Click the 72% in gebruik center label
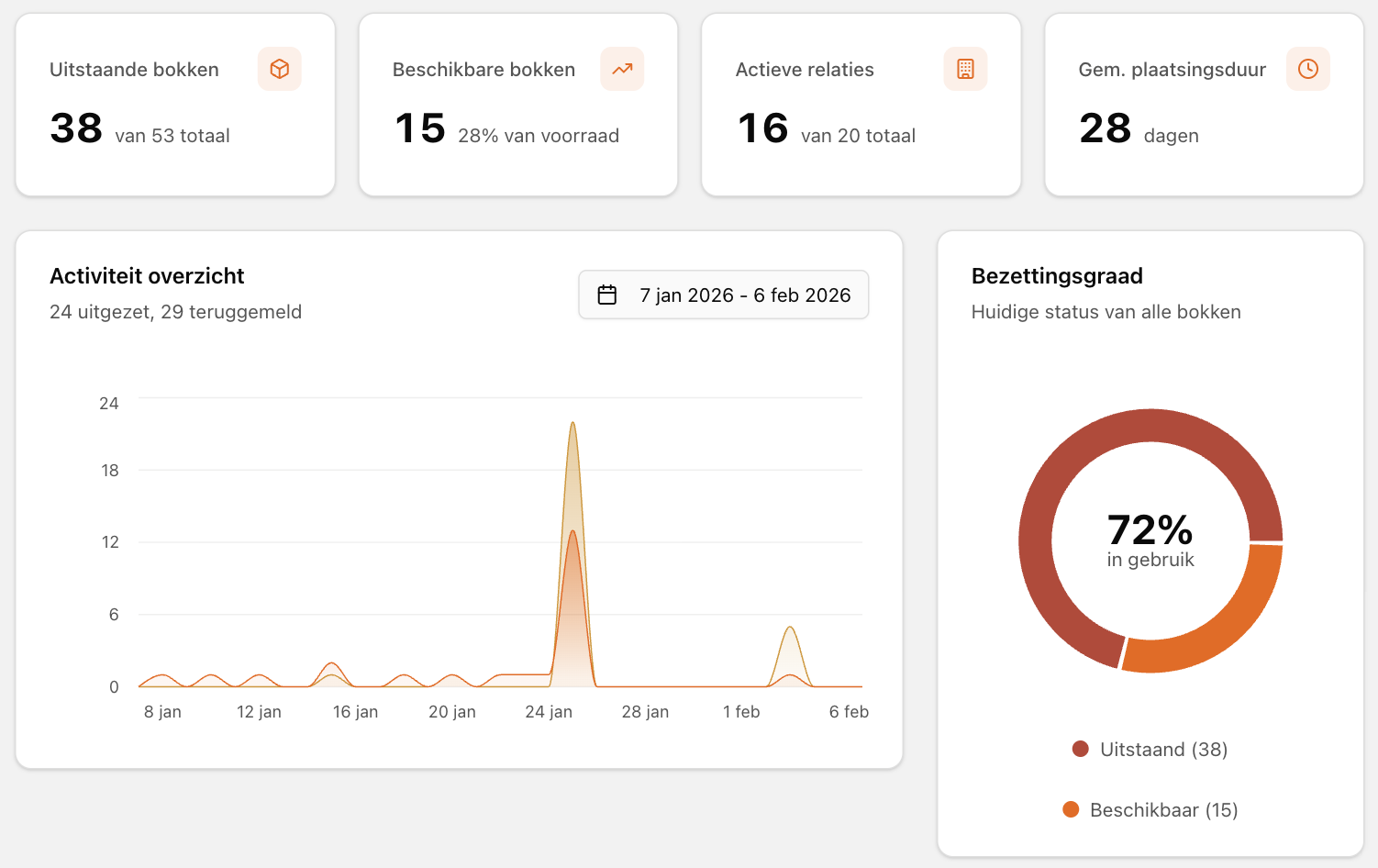 [1150, 540]
